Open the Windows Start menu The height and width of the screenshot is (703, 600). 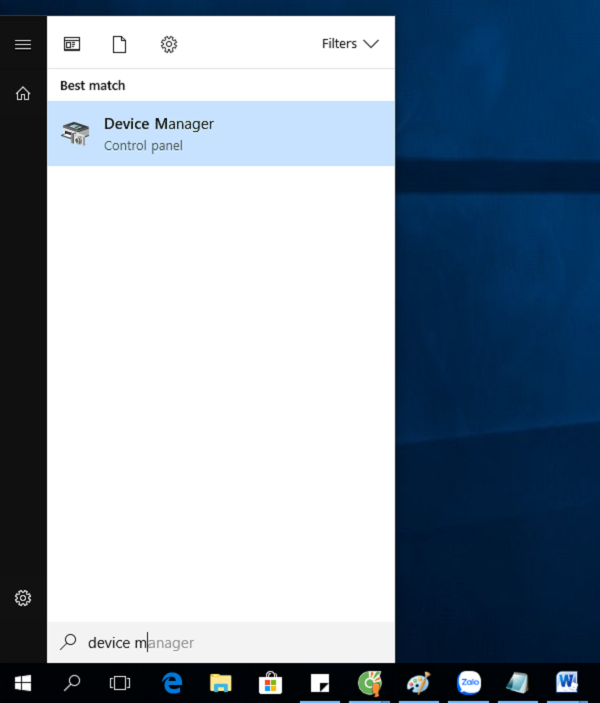23,683
